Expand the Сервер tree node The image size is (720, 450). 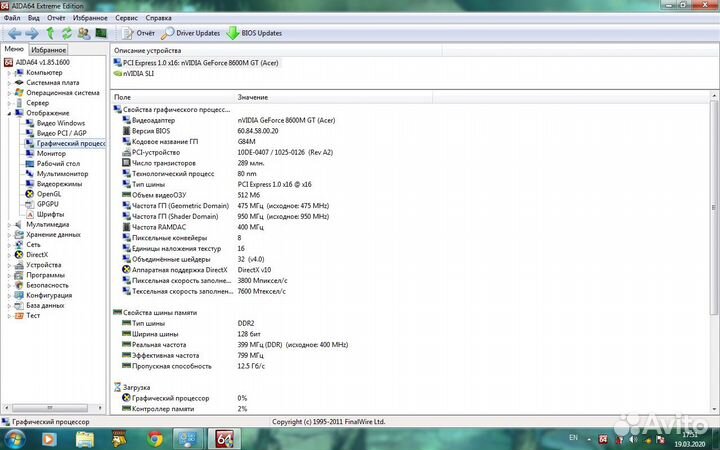(x=9, y=103)
